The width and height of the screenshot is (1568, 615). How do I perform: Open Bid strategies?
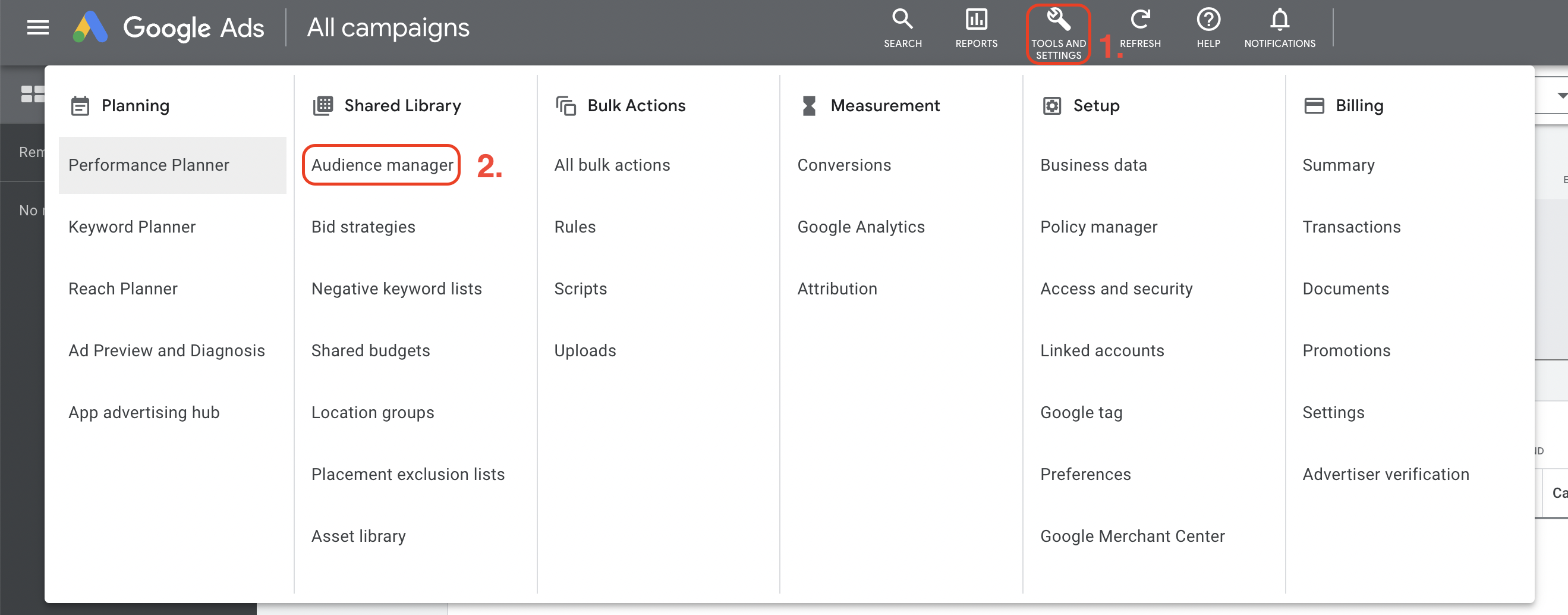tap(363, 227)
